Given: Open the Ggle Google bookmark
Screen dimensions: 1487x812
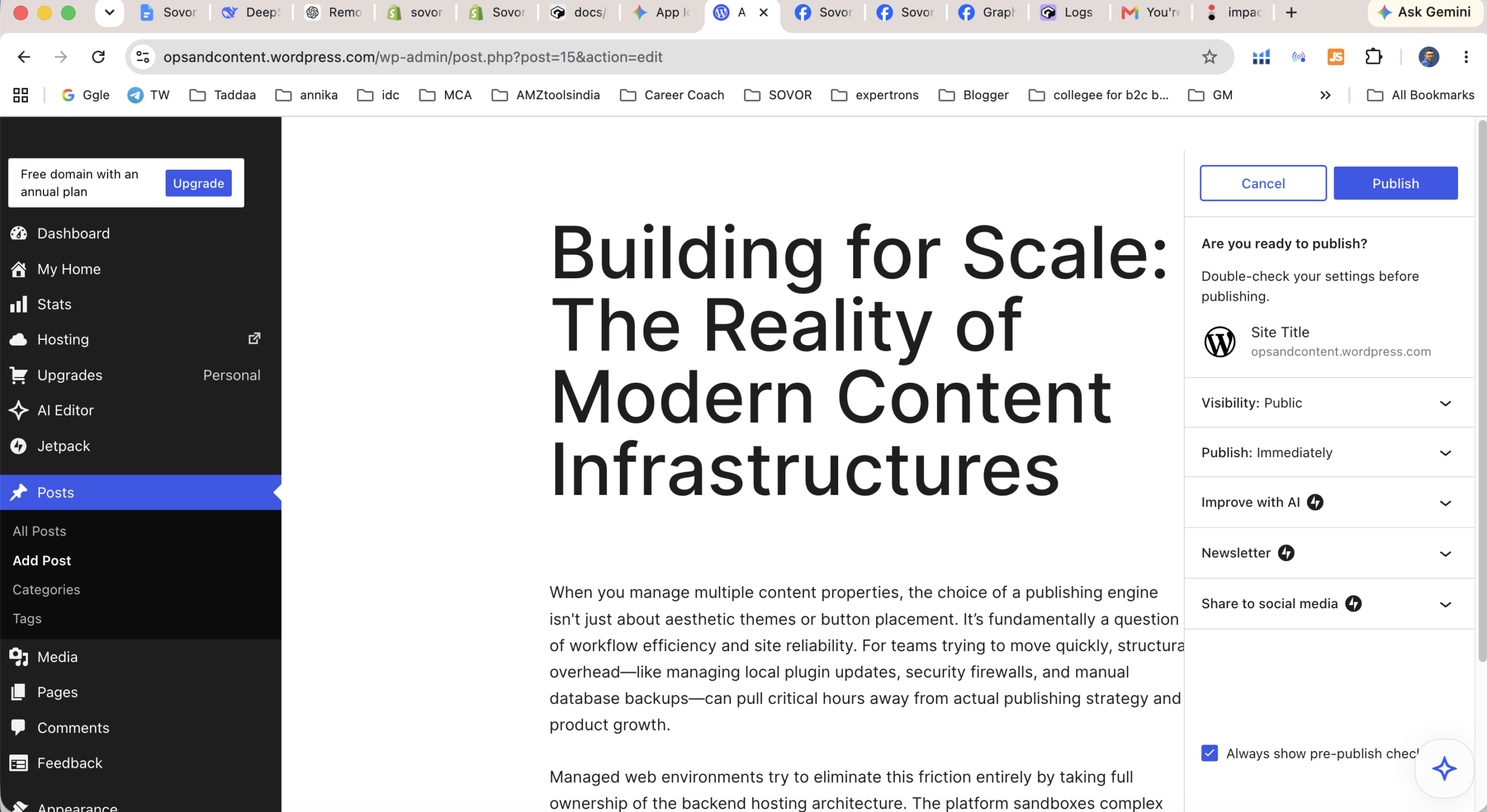Looking at the screenshot, I should tap(85, 95).
